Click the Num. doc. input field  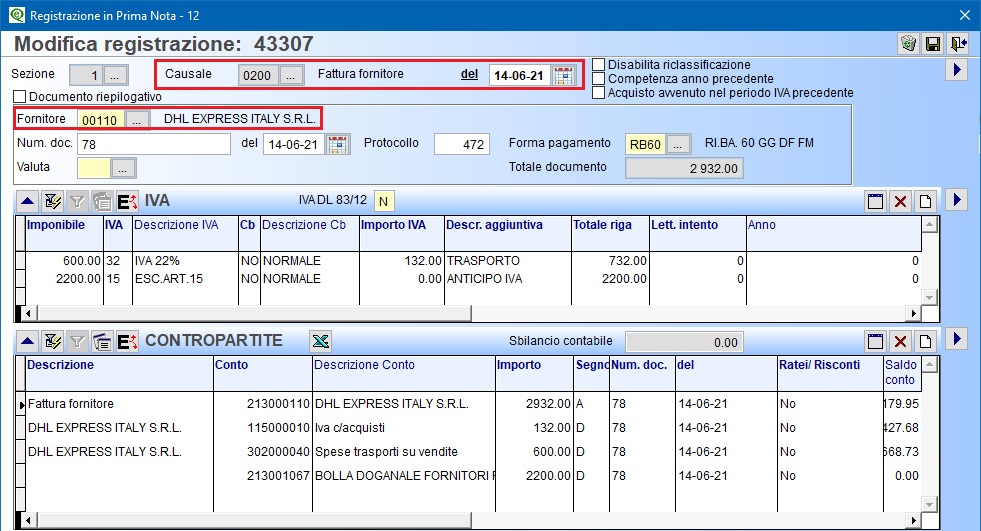(154, 144)
